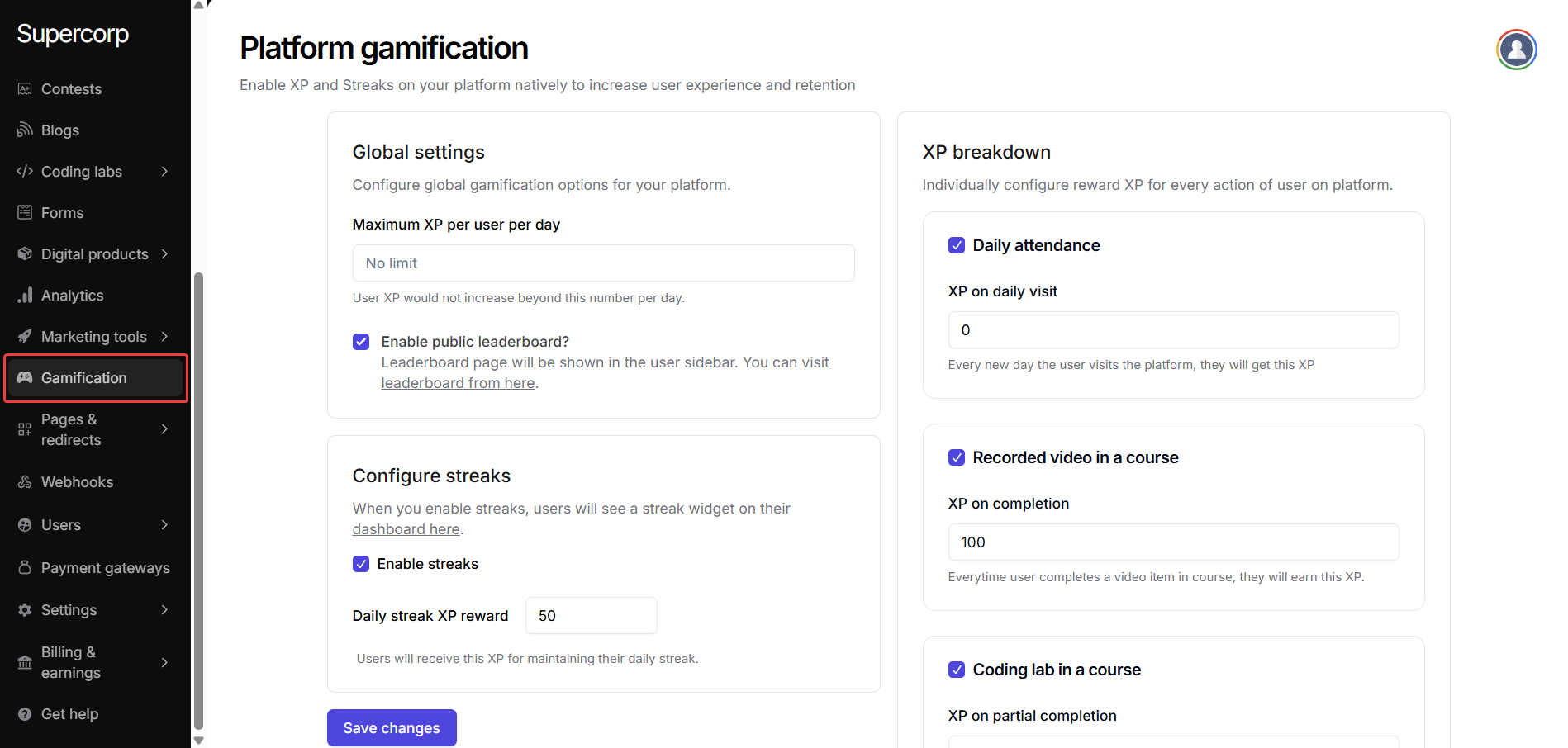Click the Blogs RSS icon
This screenshot has height=748, width=1568.
point(25,130)
